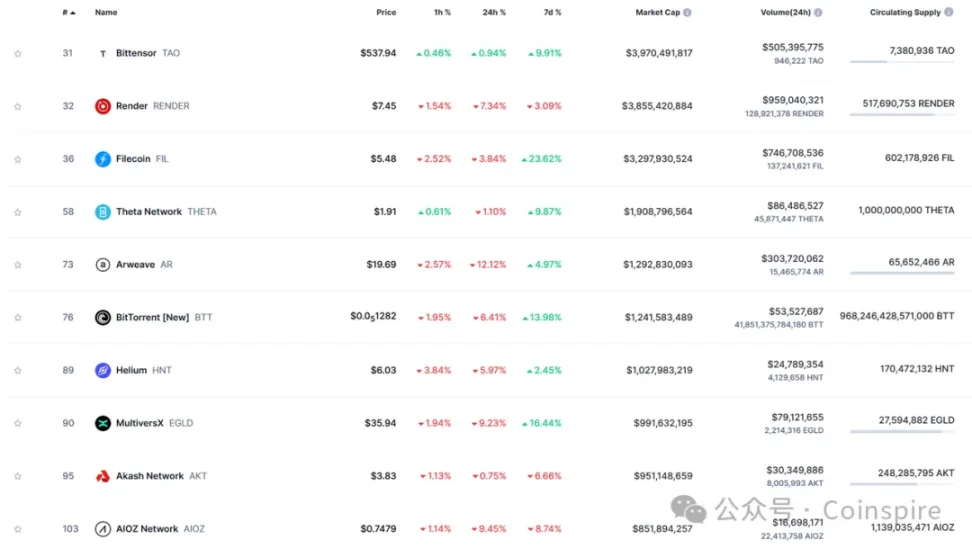The image size is (972, 549).
Task: Open the Bittensor TAO coin link
Action: click(x=136, y=53)
